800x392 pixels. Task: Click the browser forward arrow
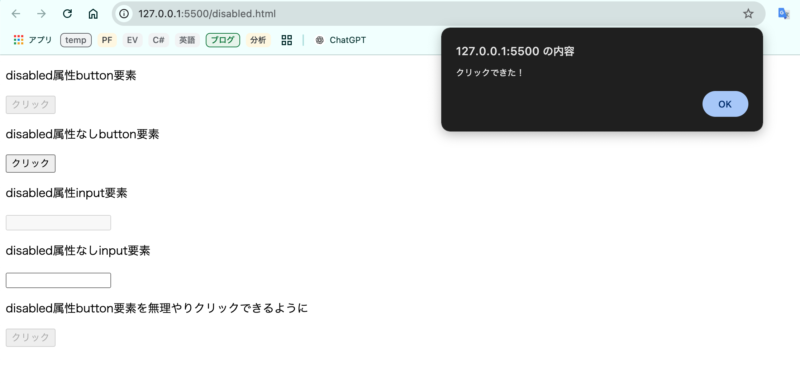pos(41,14)
